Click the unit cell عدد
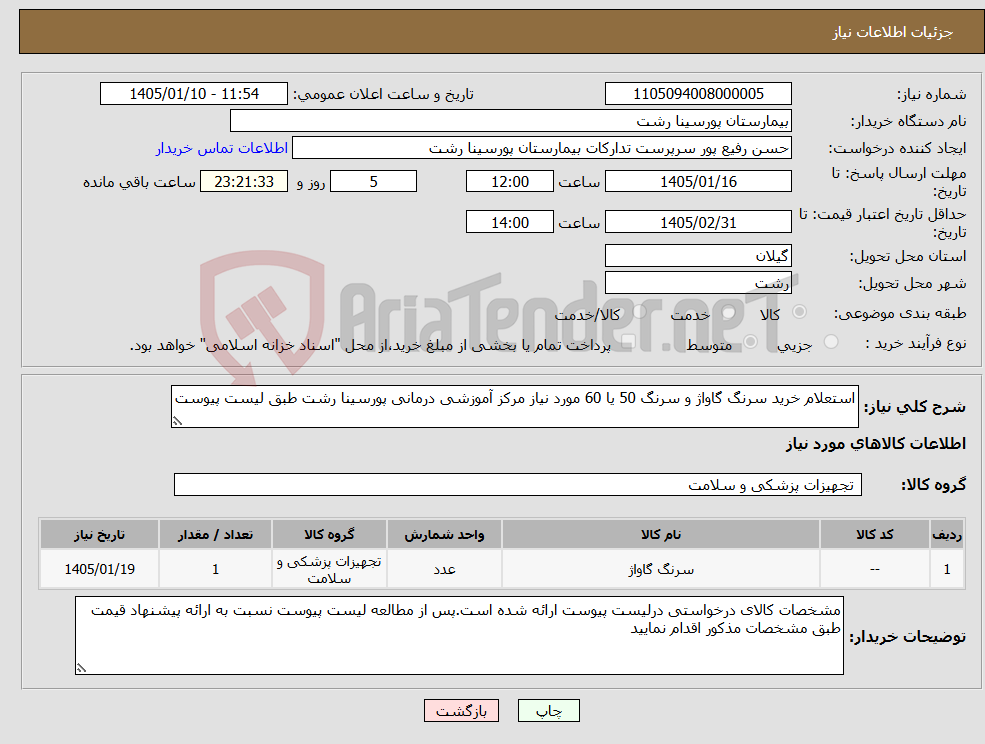This screenshot has height=744, width=985. point(444,569)
